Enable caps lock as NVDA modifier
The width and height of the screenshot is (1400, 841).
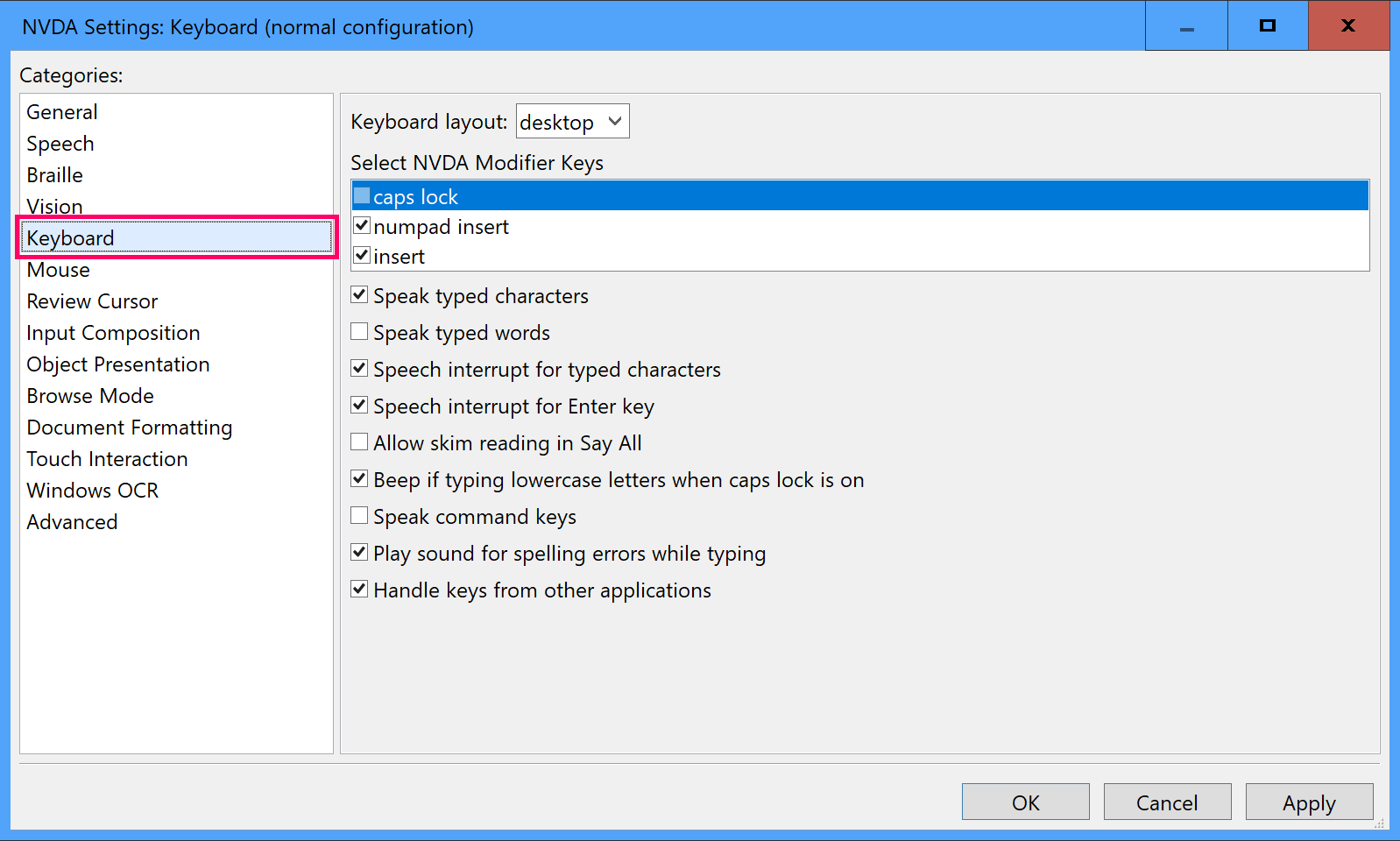(362, 195)
